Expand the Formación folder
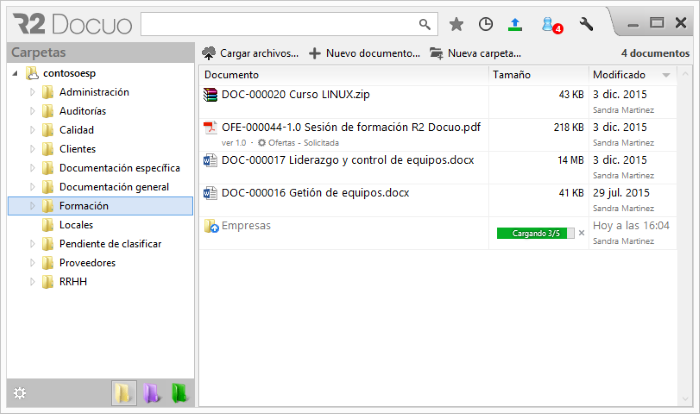 [x=32, y=206]
